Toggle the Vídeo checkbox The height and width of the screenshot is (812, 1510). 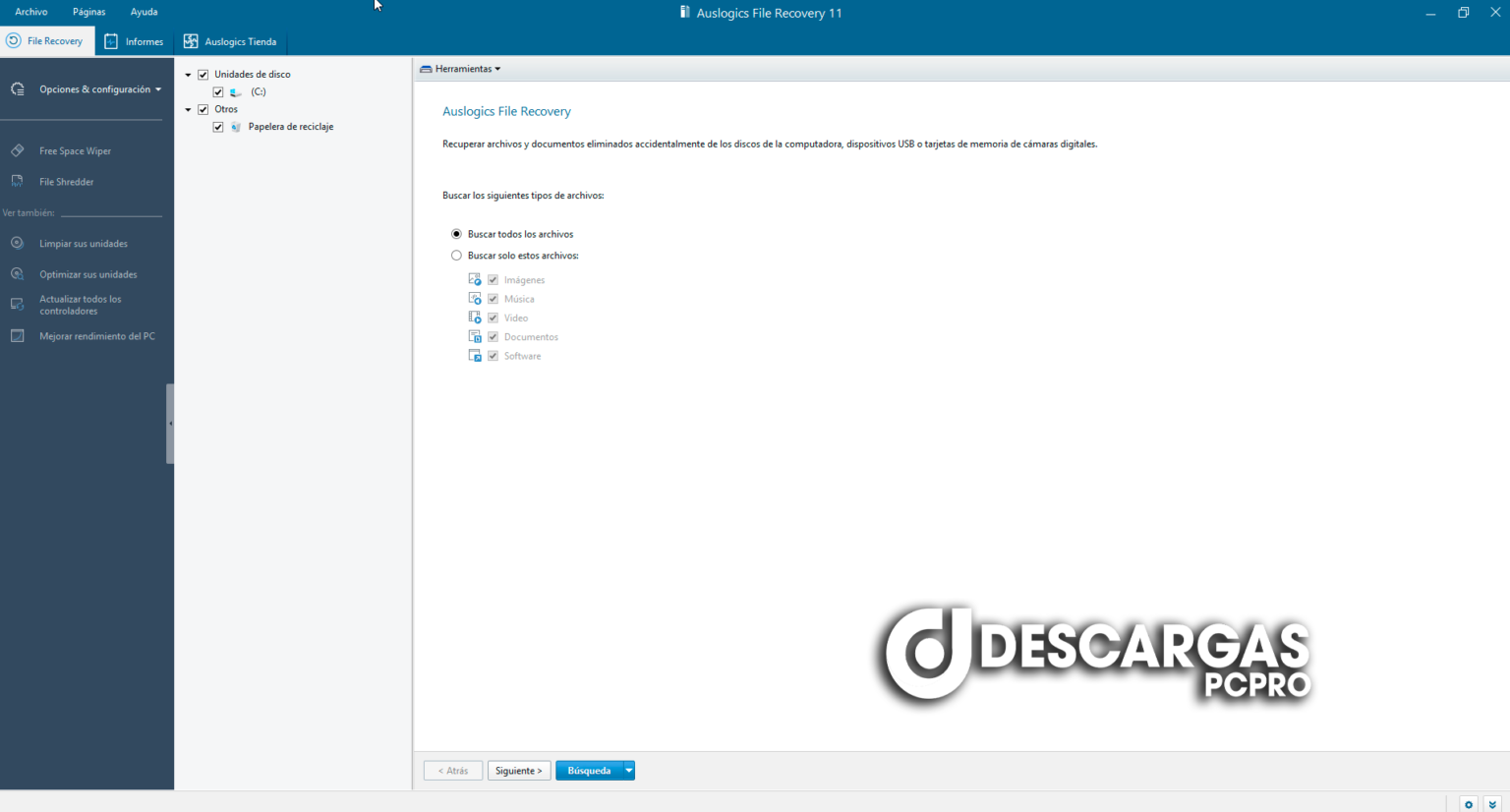point(494,318)
